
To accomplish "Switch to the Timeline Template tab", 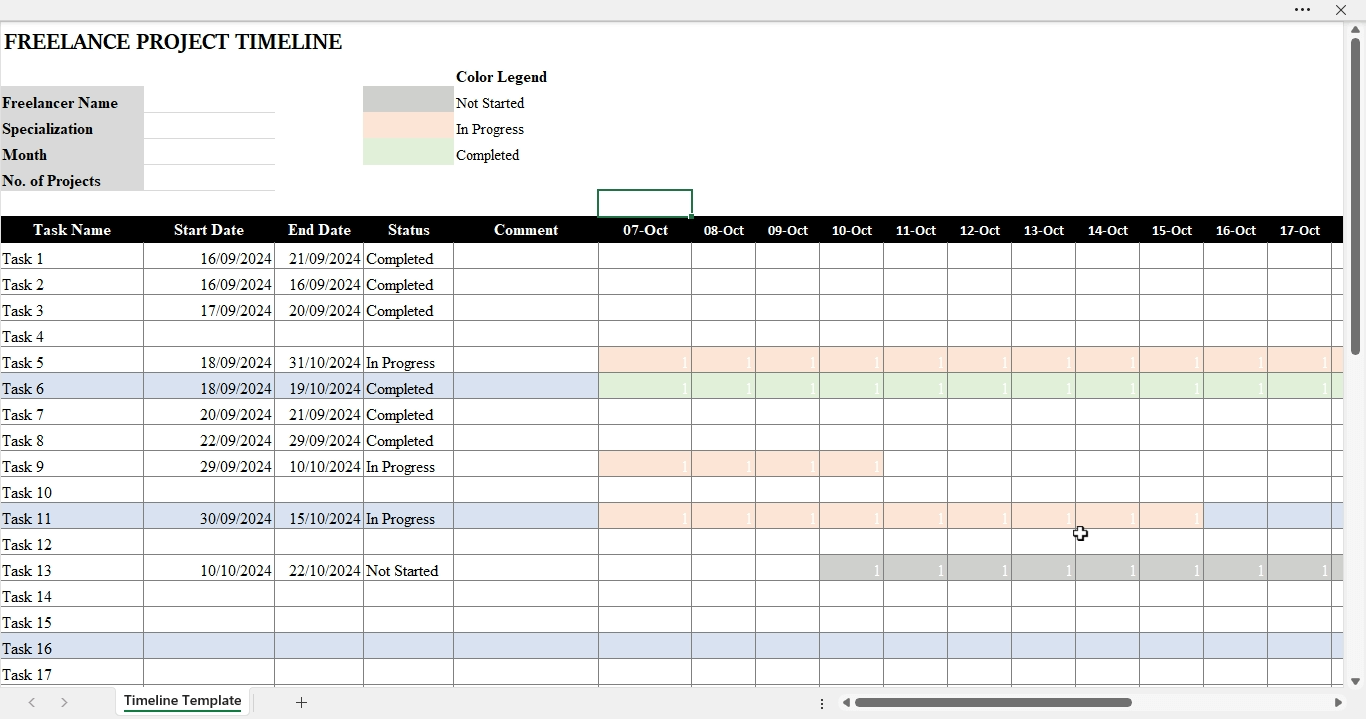I will point(182,701).
